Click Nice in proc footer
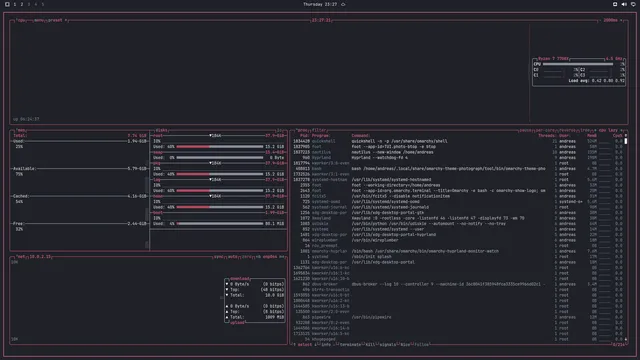Viewport: 640px width, 360px height. tap(404, 344)
